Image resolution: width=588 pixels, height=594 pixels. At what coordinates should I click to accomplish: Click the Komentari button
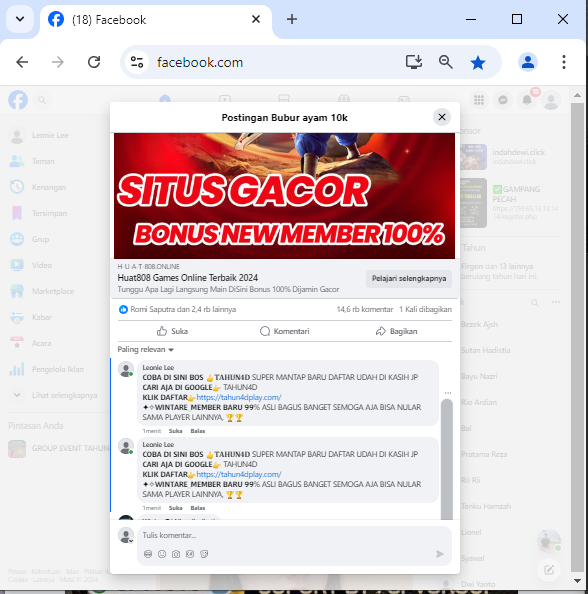point(285,331)
